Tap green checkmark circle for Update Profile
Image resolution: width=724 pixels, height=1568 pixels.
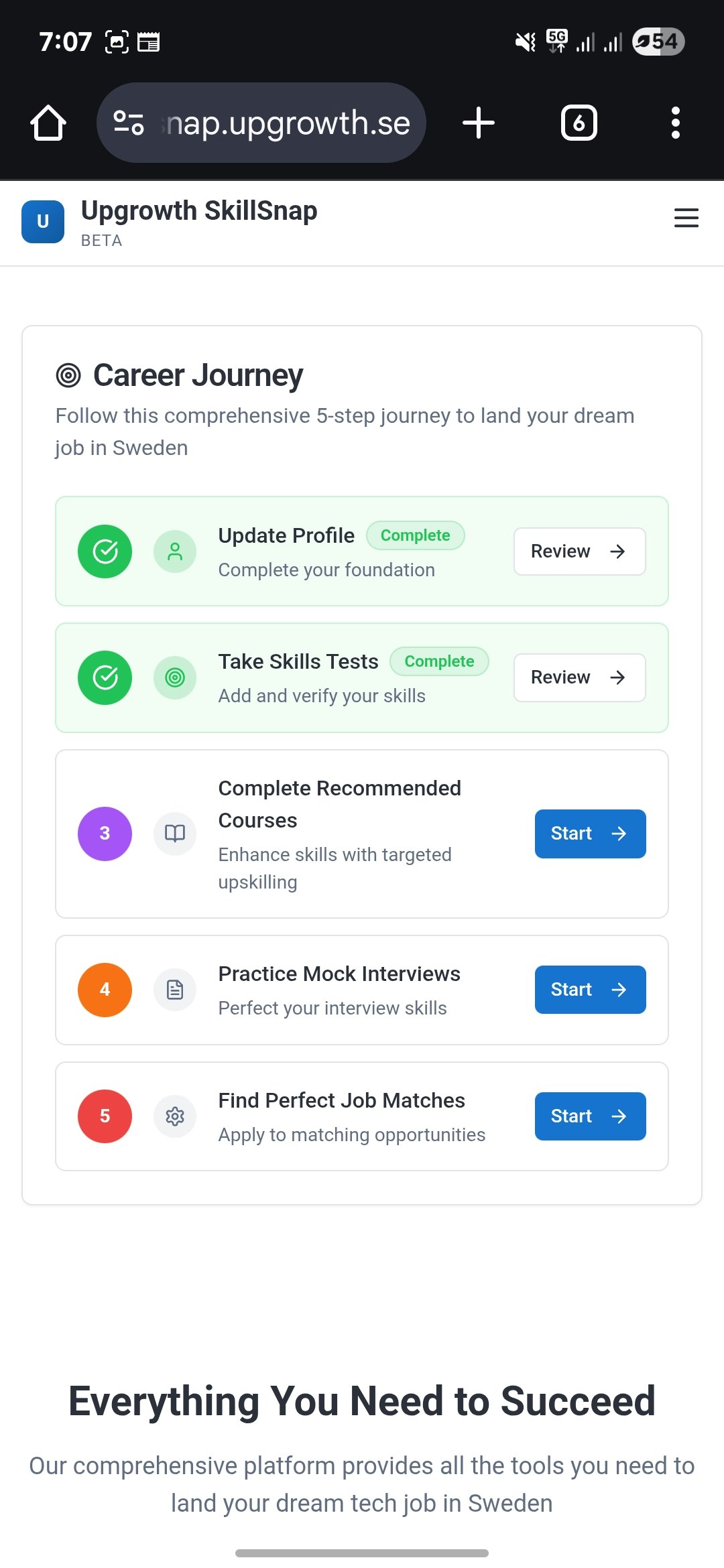coord(105,551)
